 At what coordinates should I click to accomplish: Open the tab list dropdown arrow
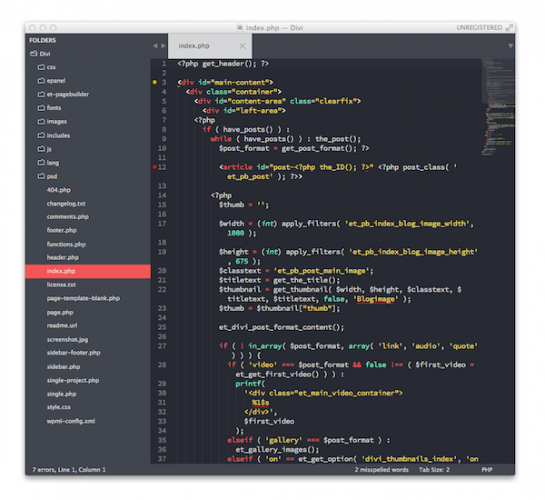pos(510,46)
